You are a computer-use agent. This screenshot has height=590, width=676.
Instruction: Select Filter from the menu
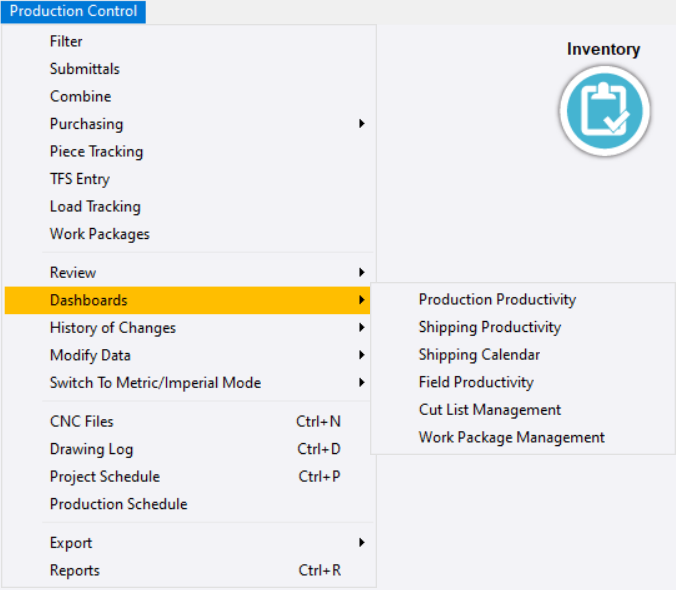pyautogui.click(x=66, y=42)
